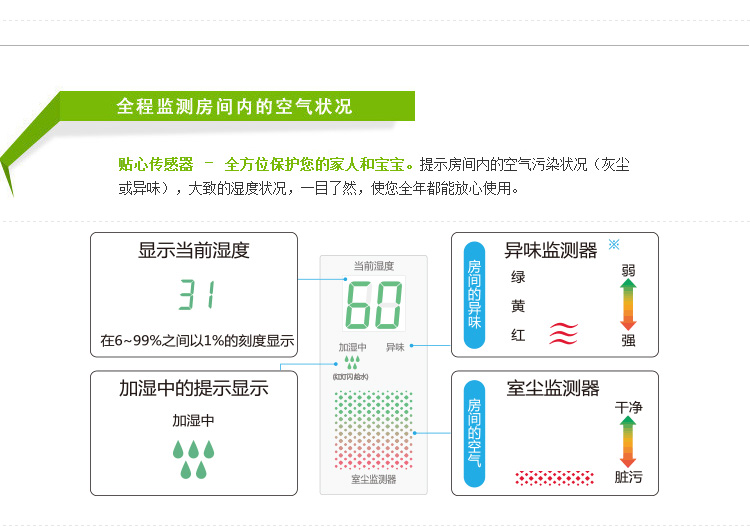Viewport: 750px width, 527px height.
Task: Click the 31 humidity reading example
Action: (196, 295)
